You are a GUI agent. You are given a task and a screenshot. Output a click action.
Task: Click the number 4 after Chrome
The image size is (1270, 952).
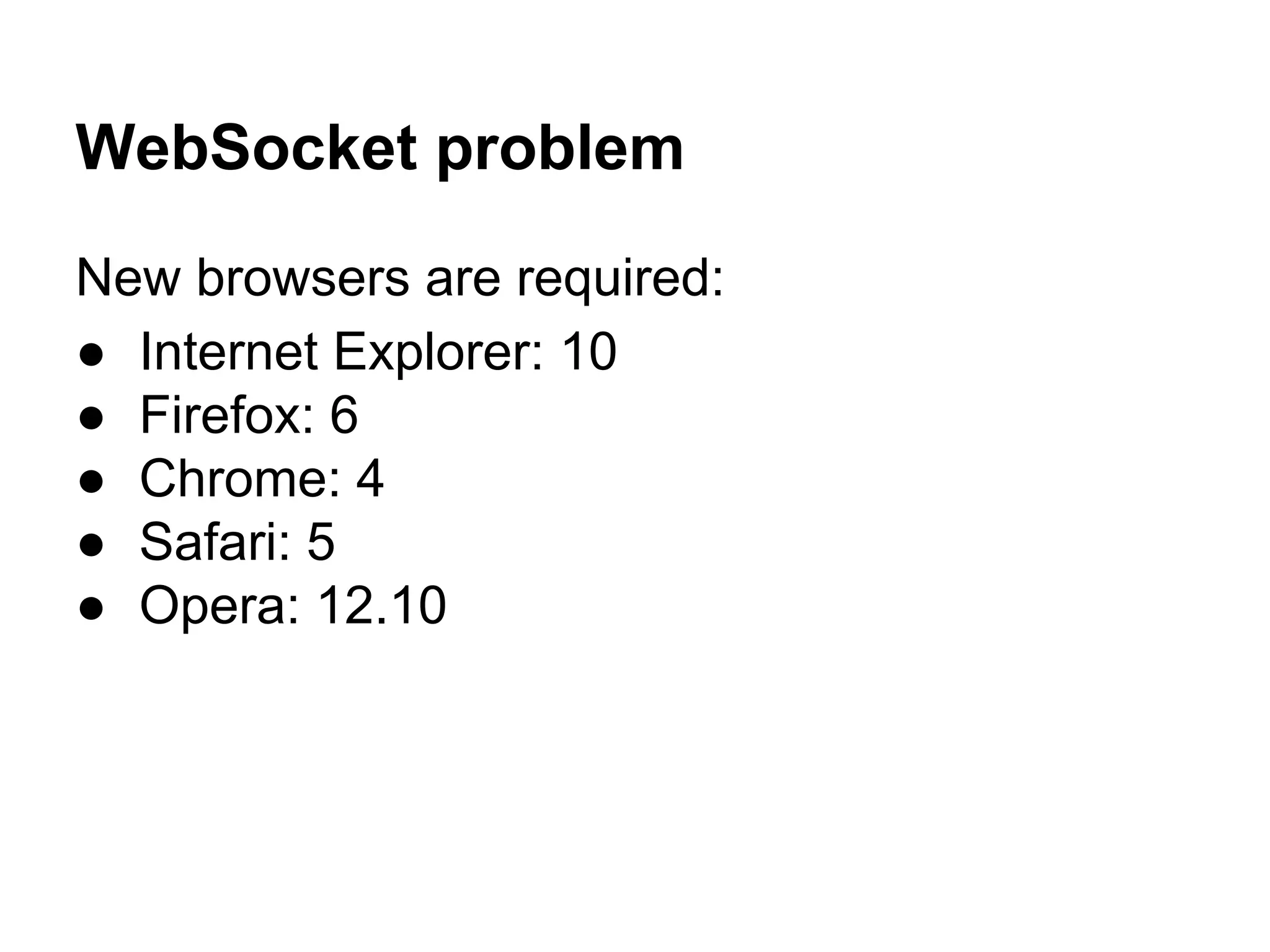[370, 478]
